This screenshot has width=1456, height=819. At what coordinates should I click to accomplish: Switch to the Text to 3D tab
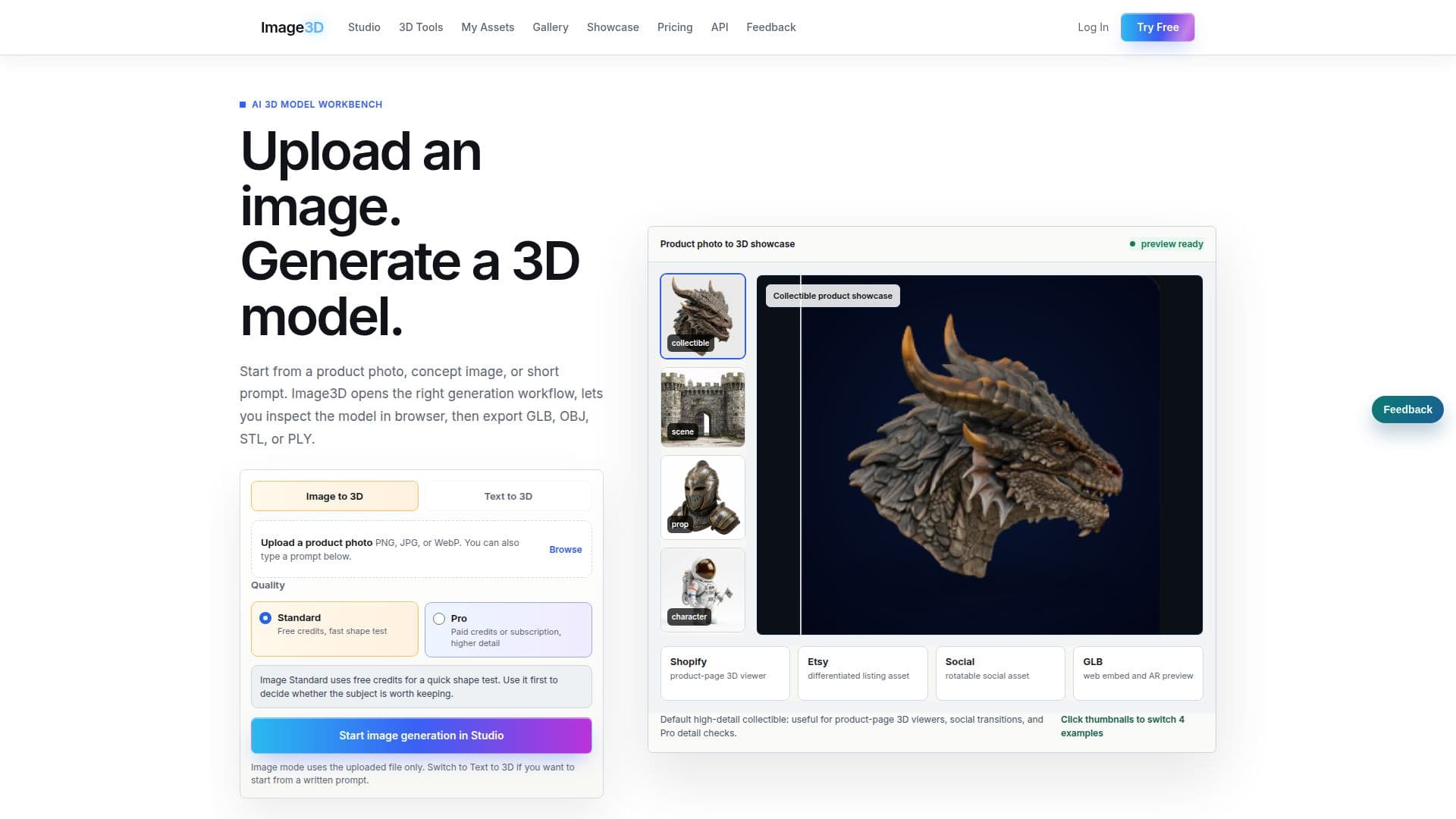tap(508, 496)
